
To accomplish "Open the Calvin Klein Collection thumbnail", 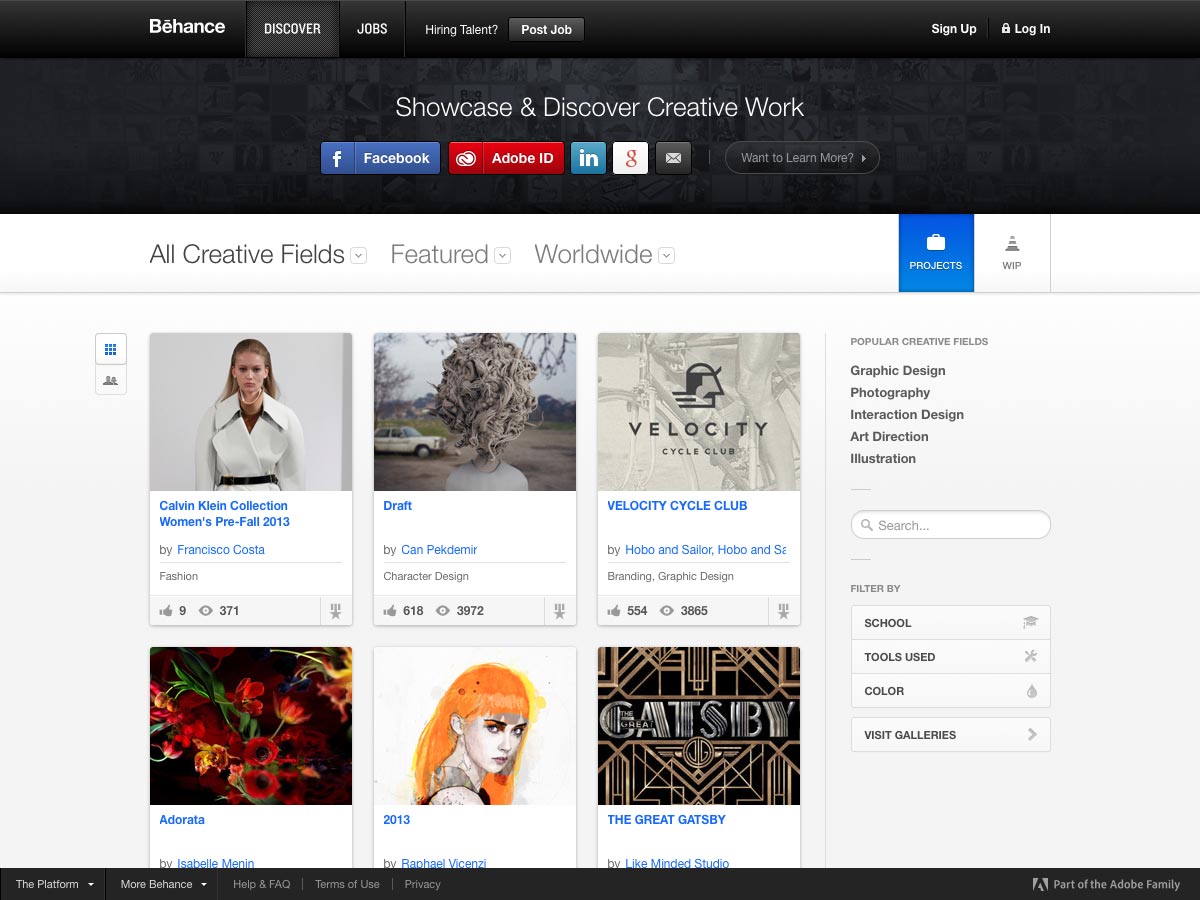I will tap(251, 412).
